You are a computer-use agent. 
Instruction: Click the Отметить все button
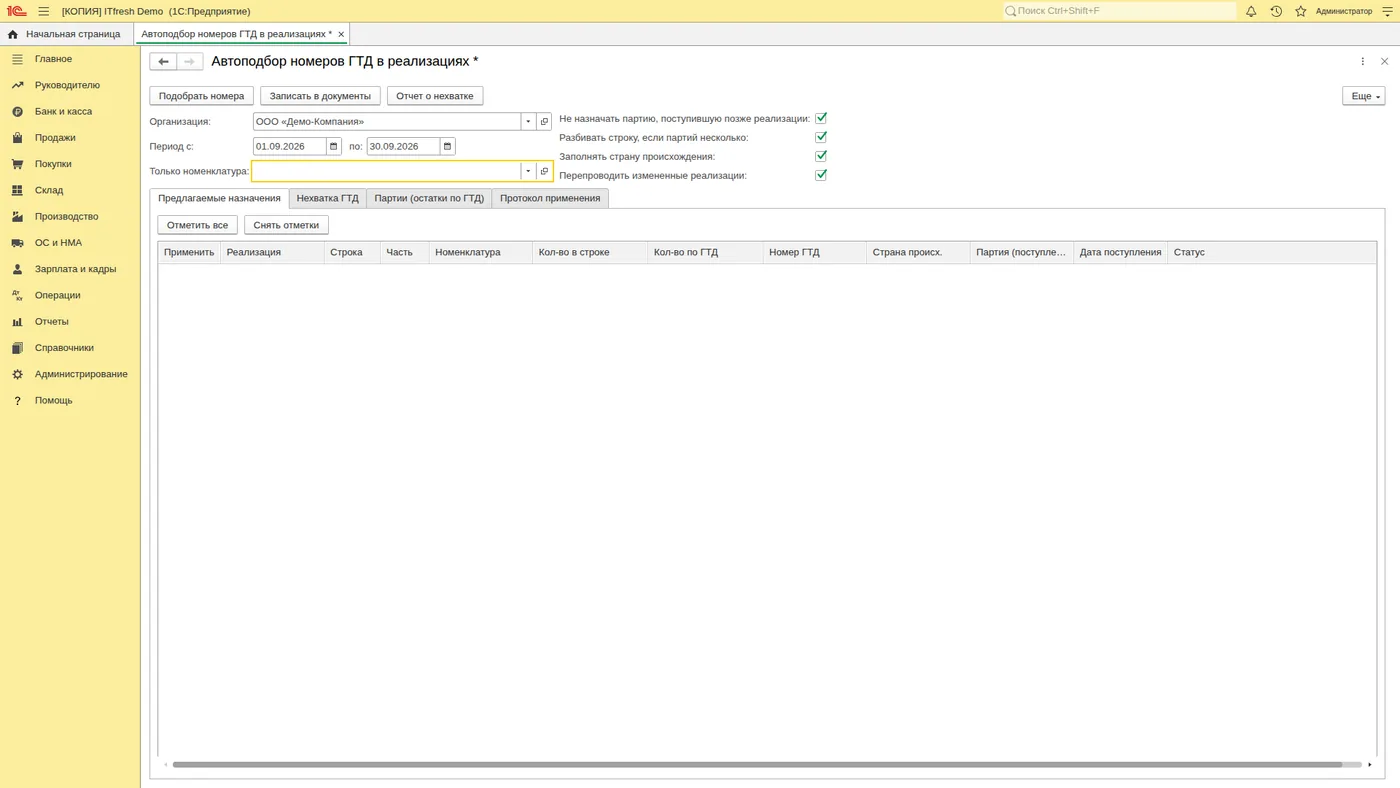coord(197,225)
